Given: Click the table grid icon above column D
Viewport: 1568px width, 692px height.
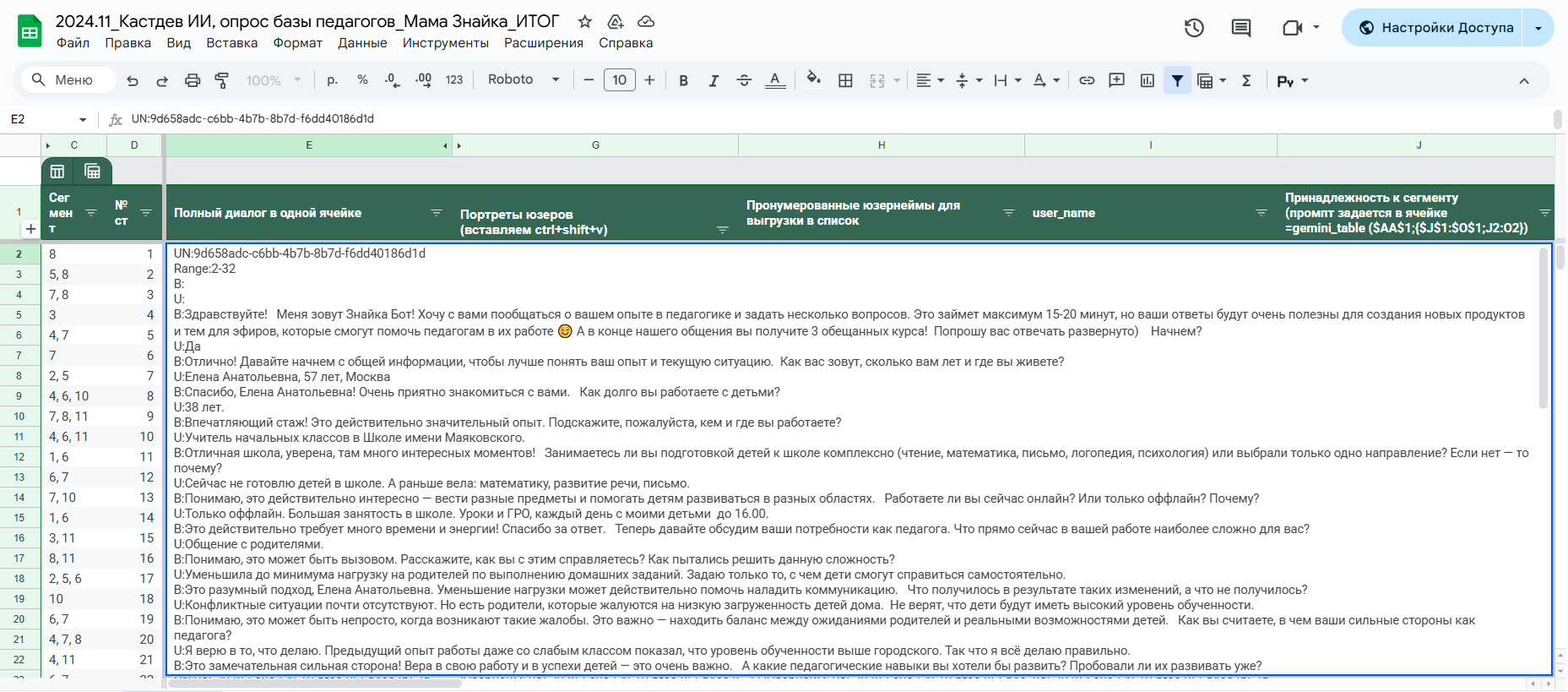Looking at the screenshot, I should click(93, 172).
